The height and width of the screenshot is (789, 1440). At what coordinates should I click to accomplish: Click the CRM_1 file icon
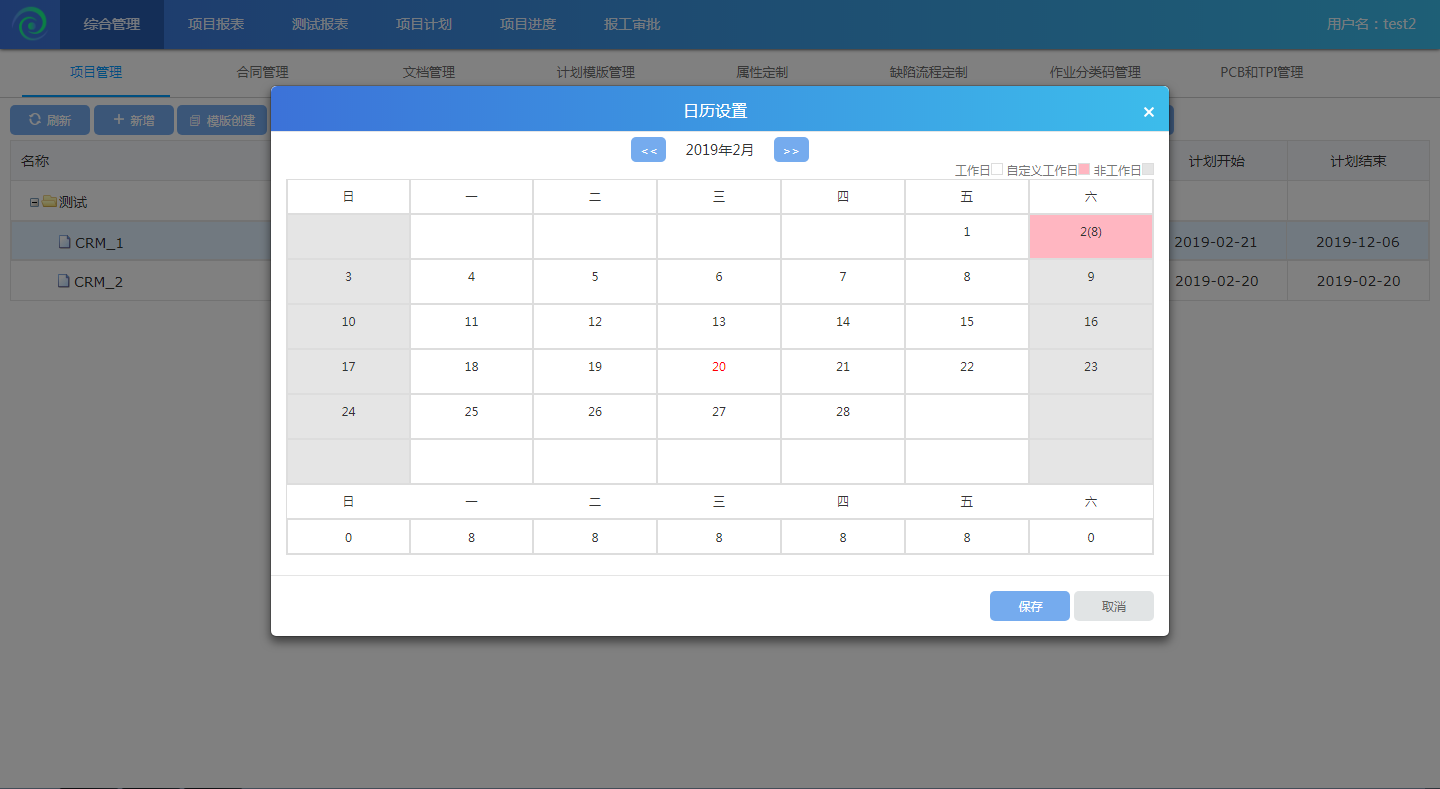[x=64, y=242]
